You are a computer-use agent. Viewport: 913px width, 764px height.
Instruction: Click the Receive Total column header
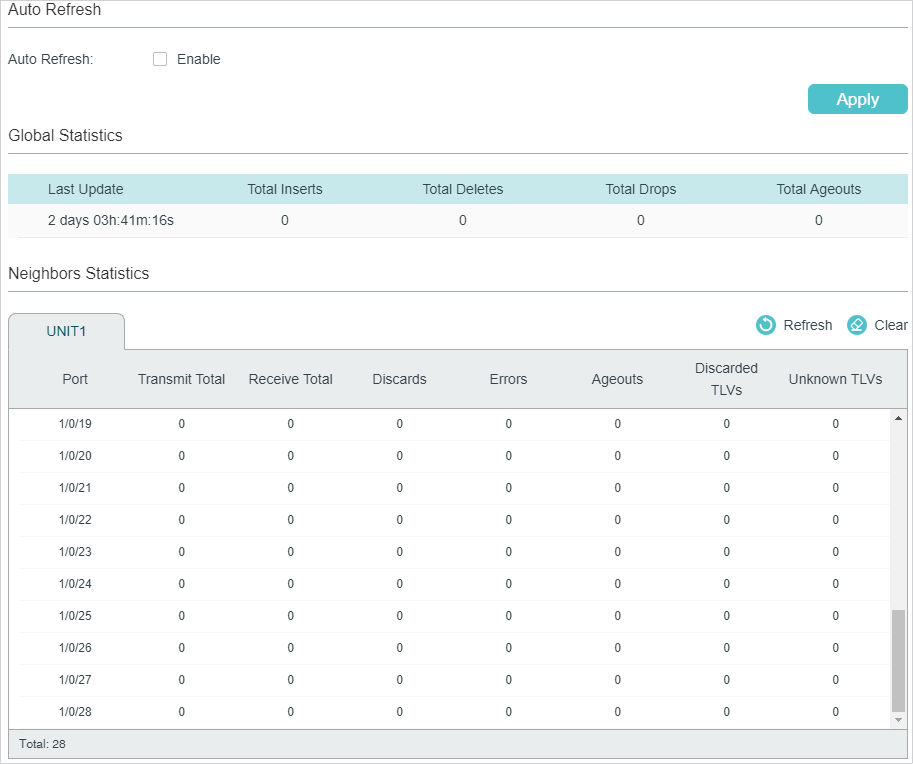(x=290, y=379)
